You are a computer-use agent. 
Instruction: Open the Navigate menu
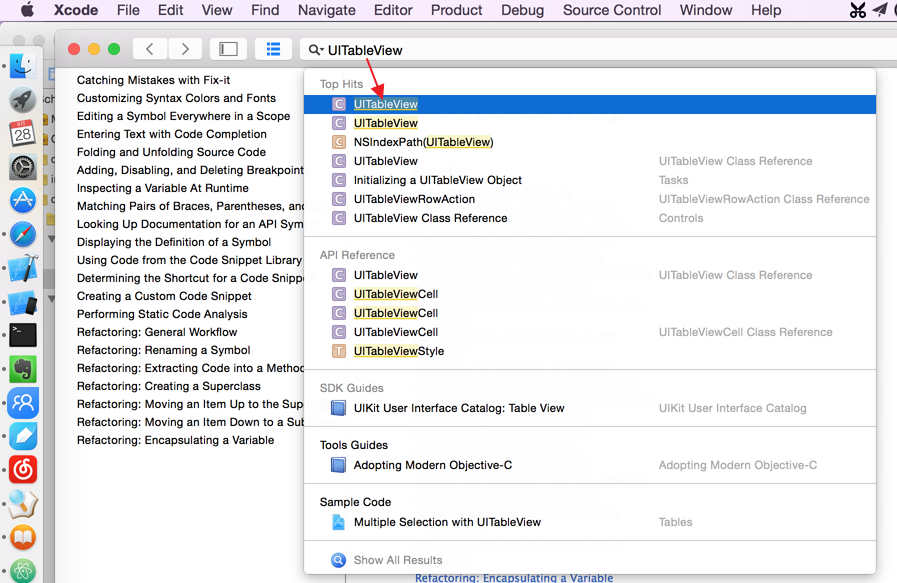327,10
